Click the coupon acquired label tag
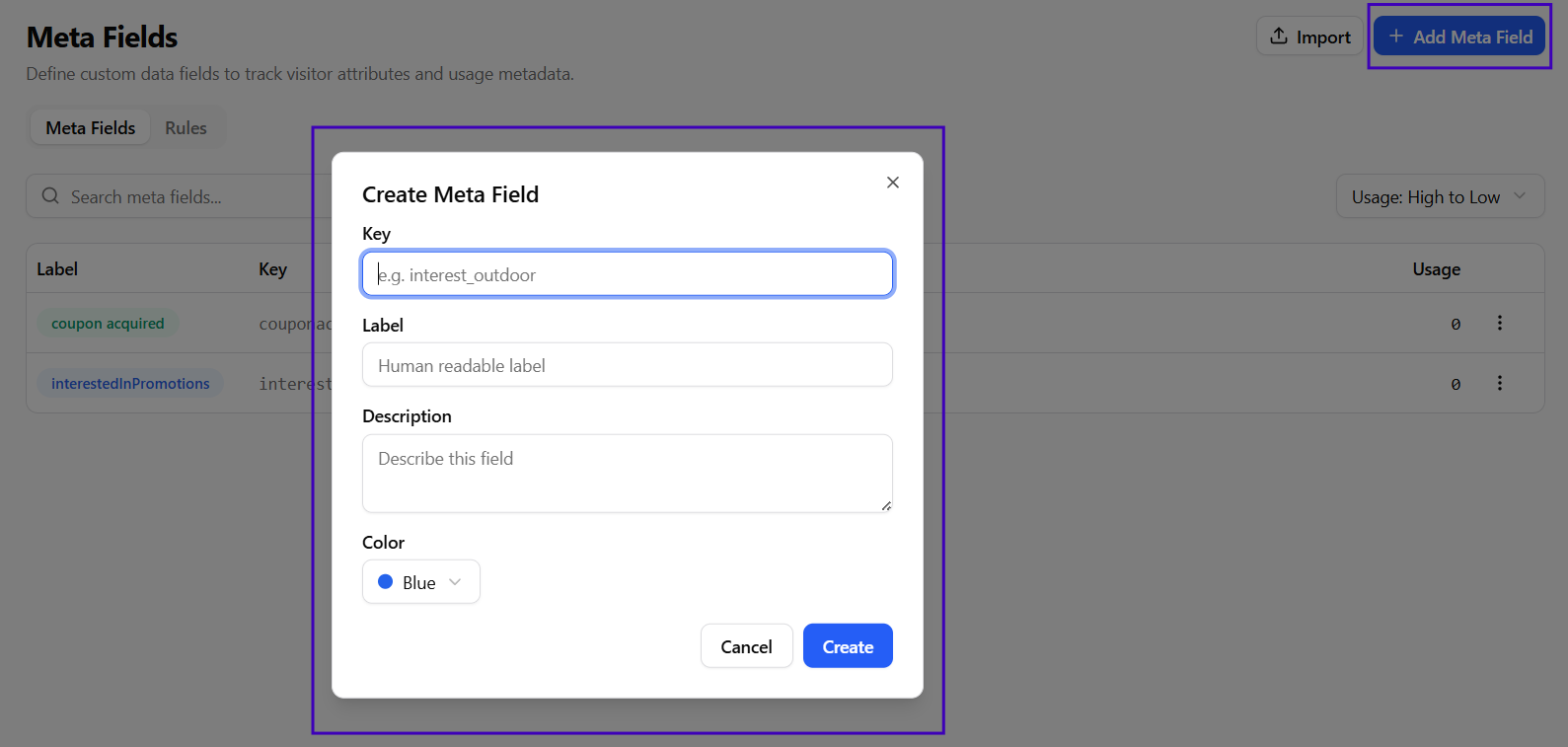 (x=108, y=324)
